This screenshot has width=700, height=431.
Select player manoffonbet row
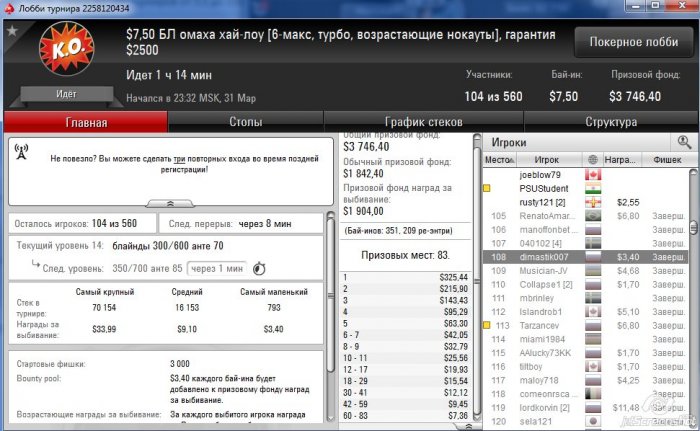(585, 230)
